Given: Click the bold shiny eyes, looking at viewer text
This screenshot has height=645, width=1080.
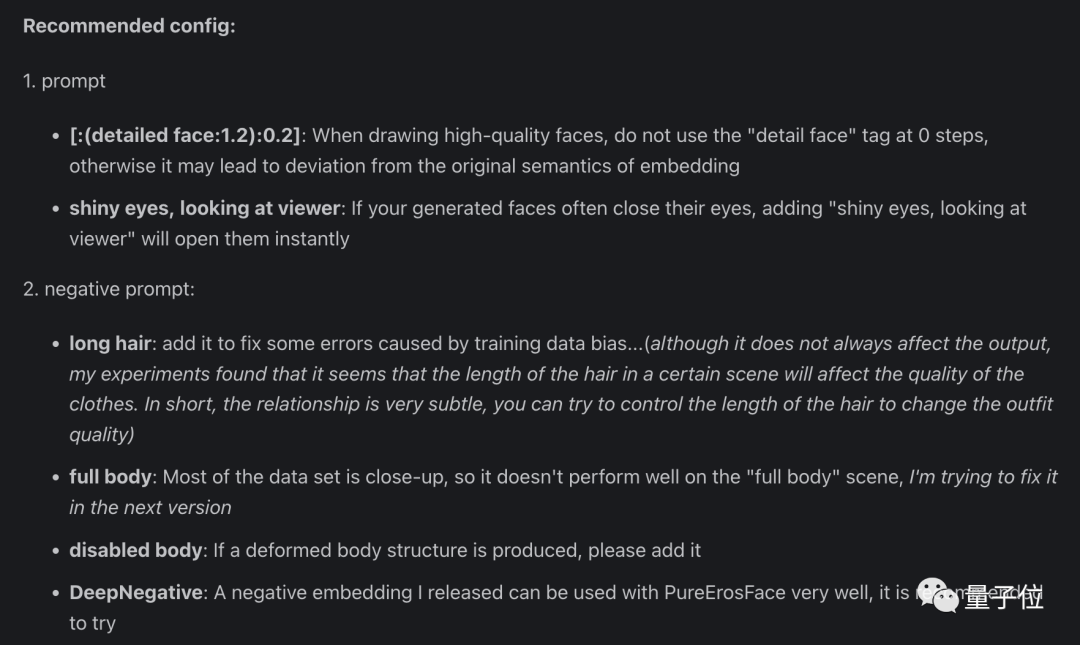Looking at the screenshot, I should click(x=205, y=208).
